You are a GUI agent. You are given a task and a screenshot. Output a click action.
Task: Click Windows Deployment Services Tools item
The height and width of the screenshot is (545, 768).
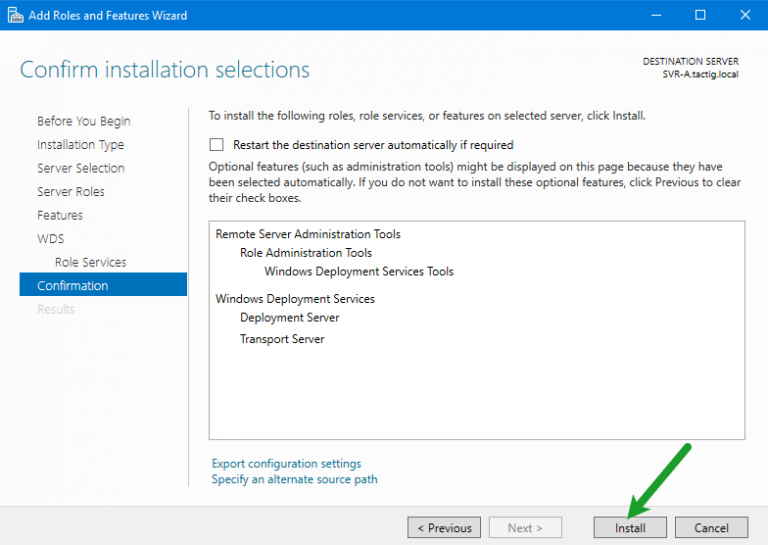[359, 271]
